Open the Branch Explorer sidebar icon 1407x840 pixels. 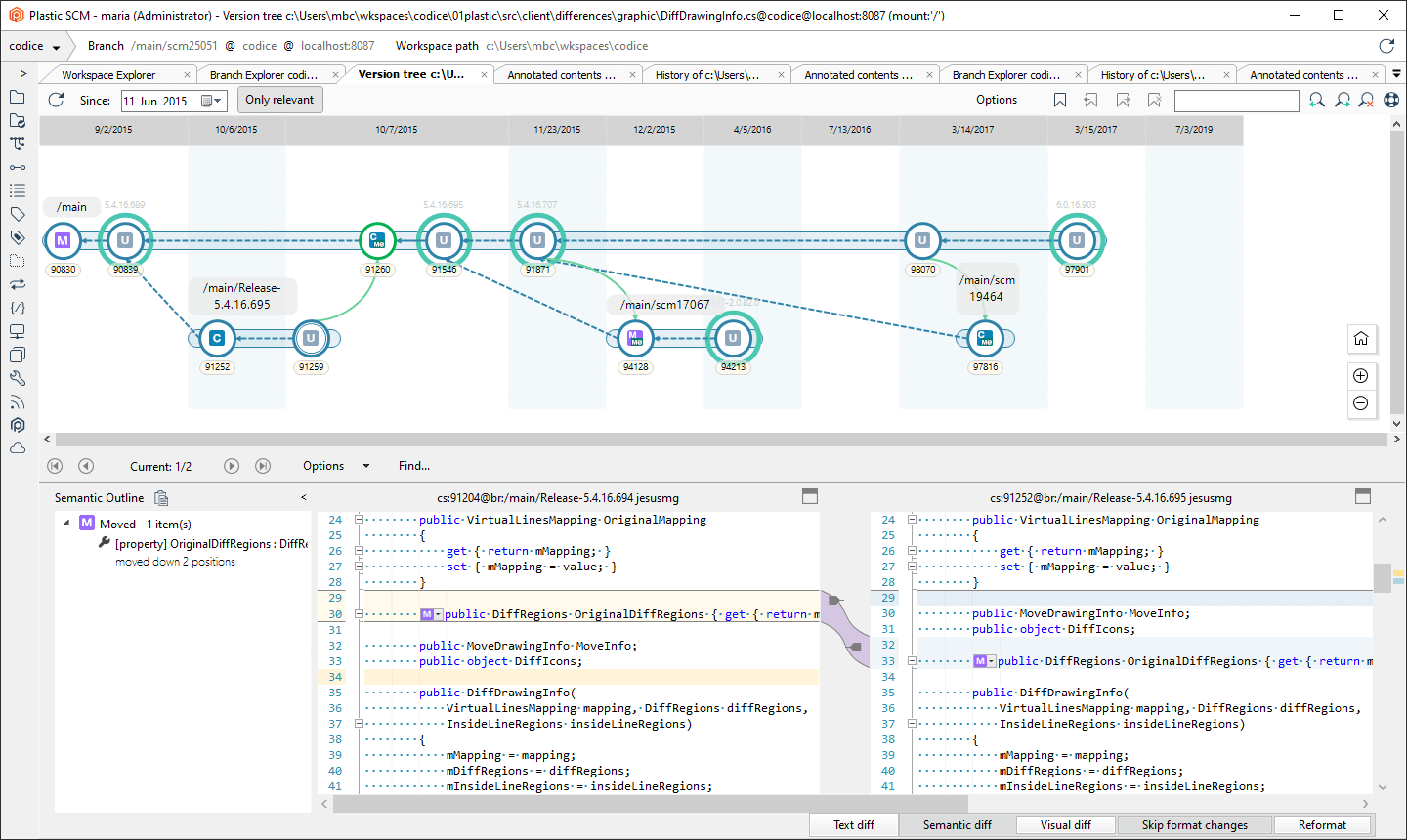pyautogui.click(x=17, y=144)
